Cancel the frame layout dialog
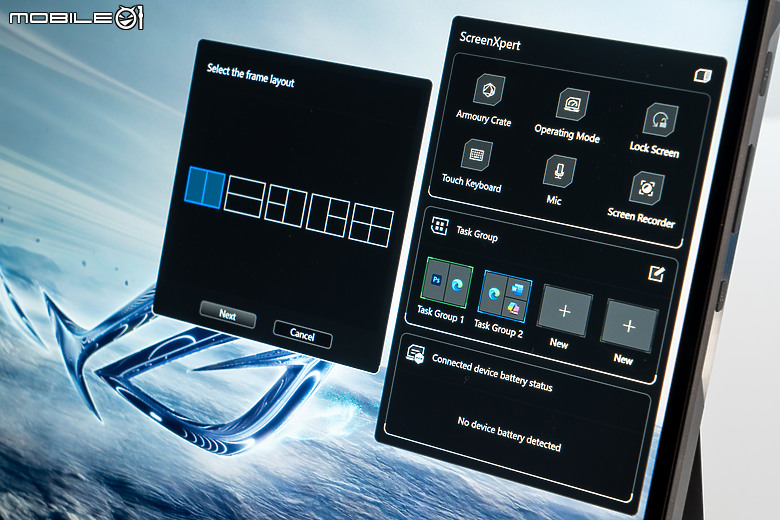The width and height of the screenshot is (780, 520). tap(302, 335)
